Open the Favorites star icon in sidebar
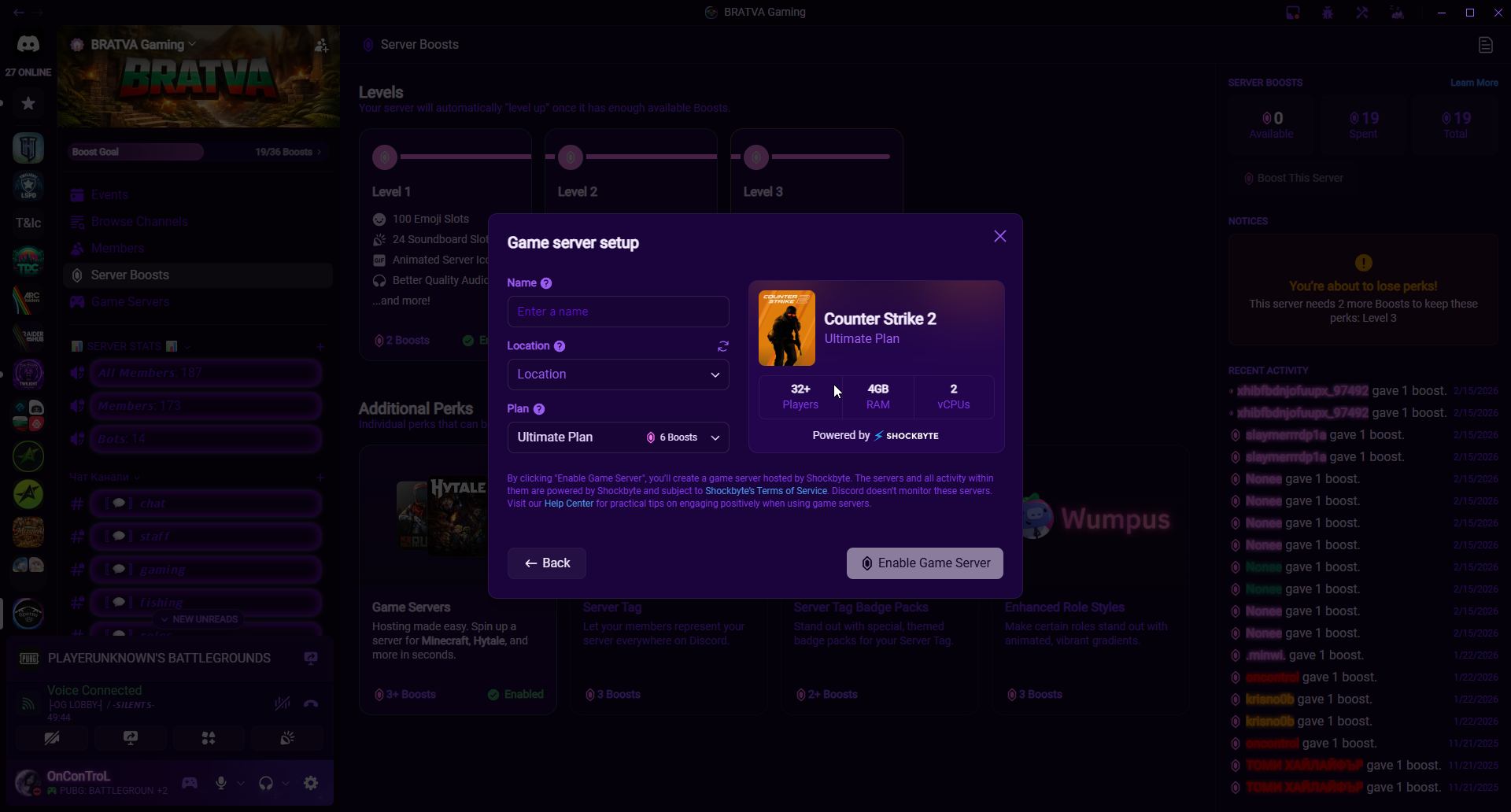Image resolution: width=1511 pixels, height=812 pixels. pyautogui.click(x=28, y=103)
